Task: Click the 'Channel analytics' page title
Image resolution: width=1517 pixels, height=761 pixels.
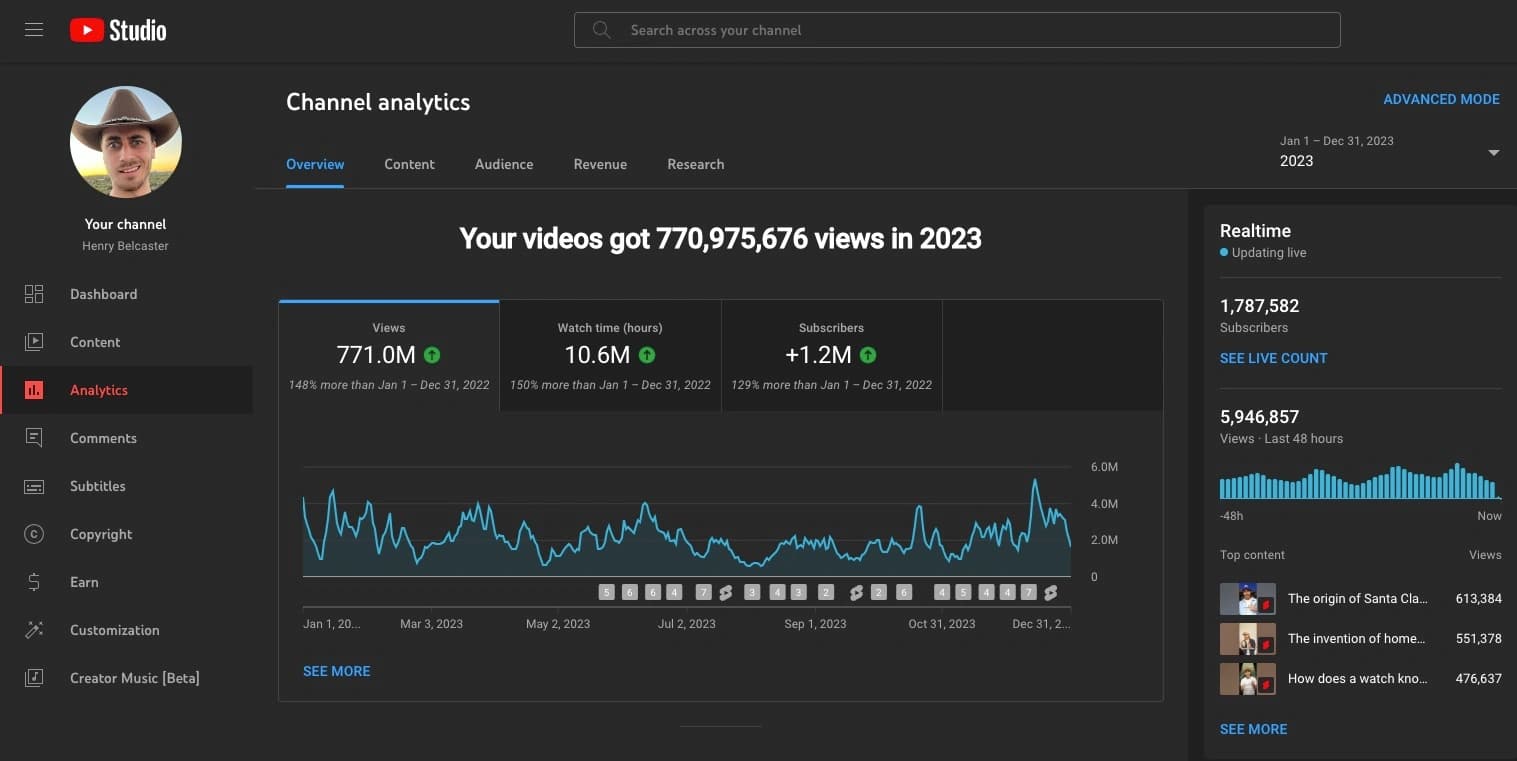Action: point(378,102)
